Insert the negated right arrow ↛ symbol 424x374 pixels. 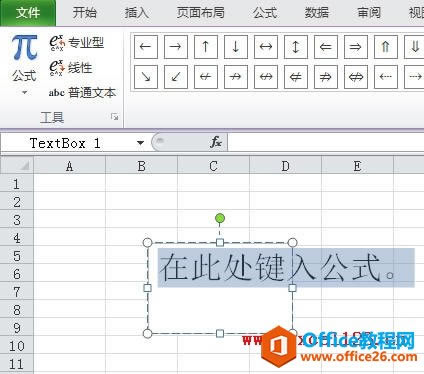click(236, 77)
